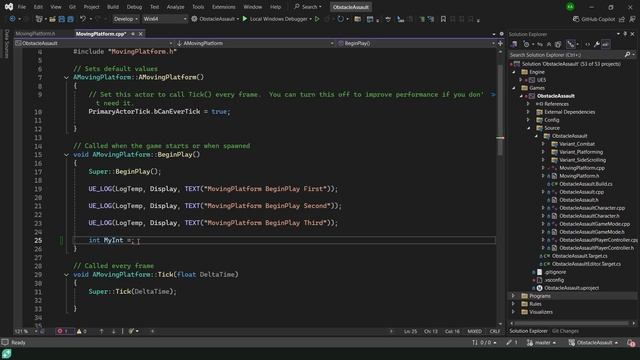This screenshot has height=360, width=640.
Task: Collapse the Tick function code fold
Action: click(66, 275)
